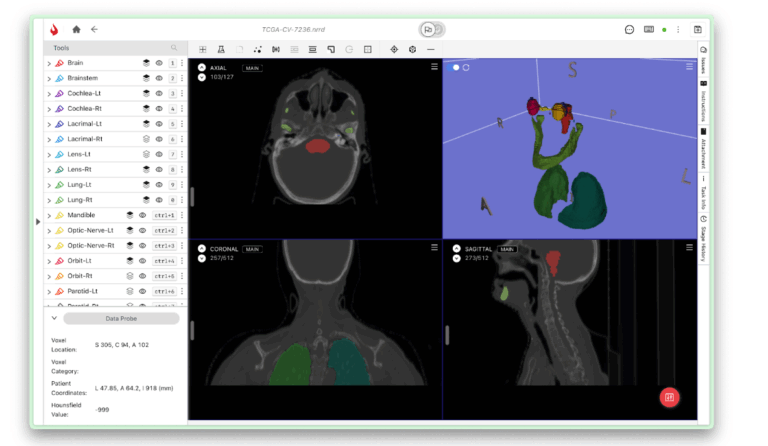Select the corner shape toolbar icon
768x446 pixels.
point(331,49)
